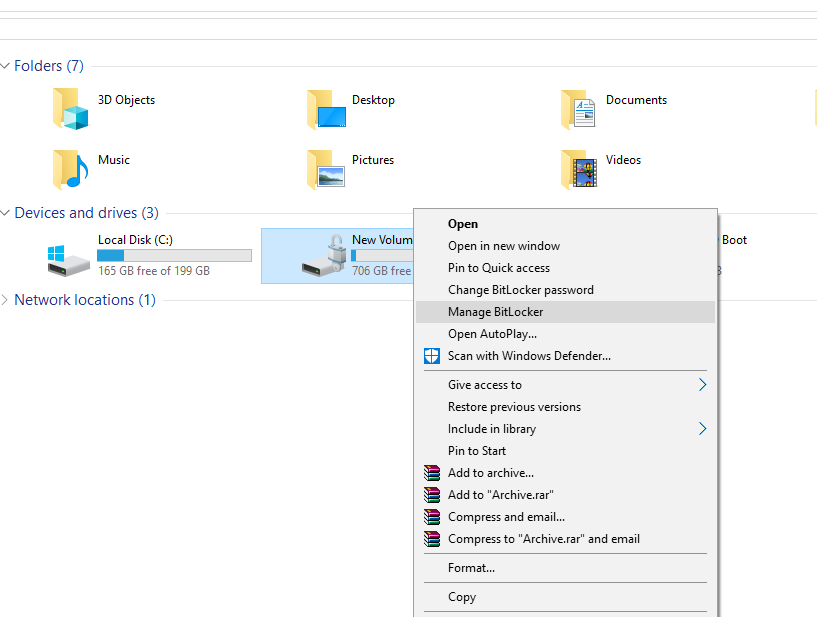
Task: Click the WinRAR icon beside Compress and email...
Action: click(431, 517)
